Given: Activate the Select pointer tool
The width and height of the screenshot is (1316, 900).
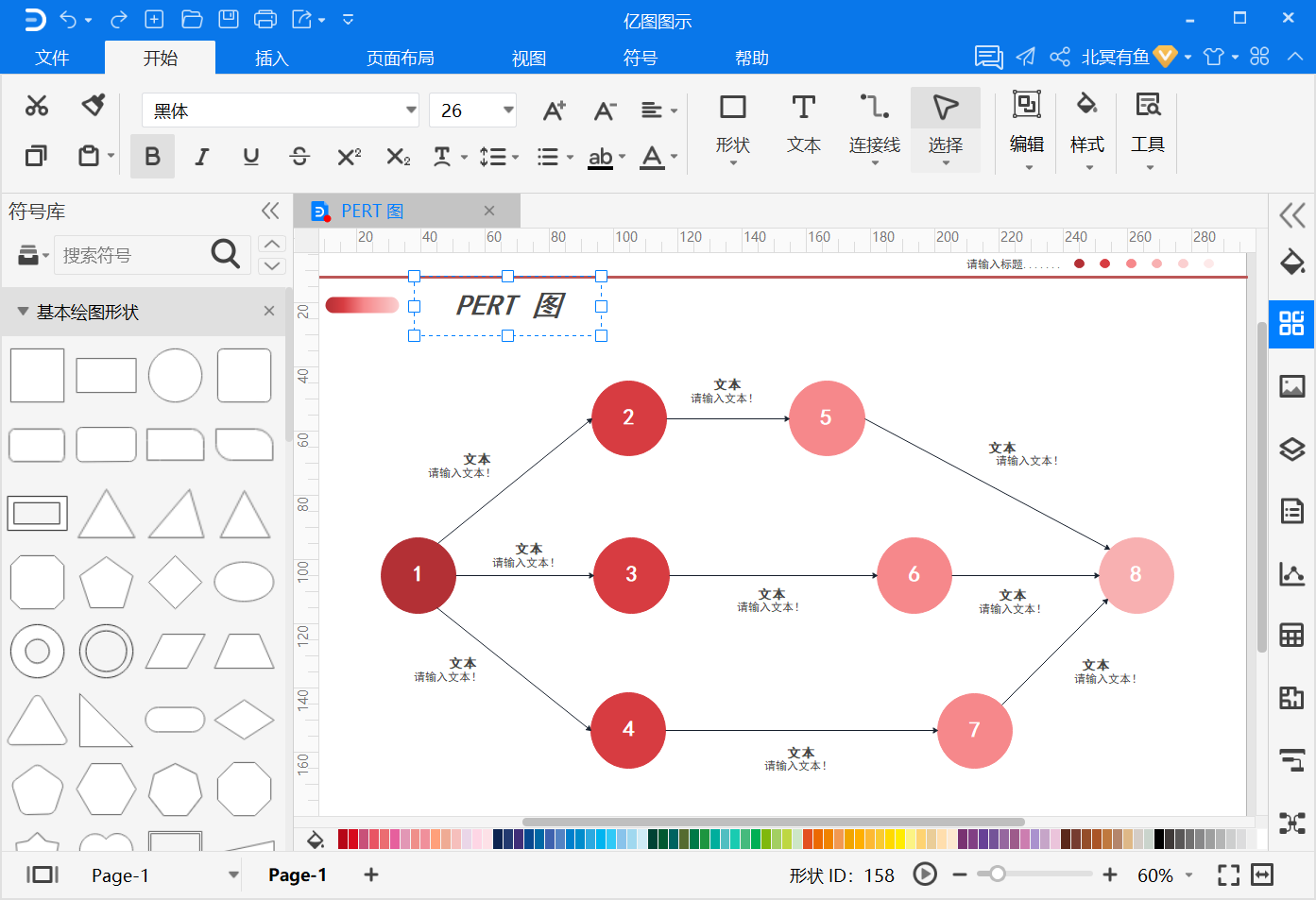Looking at the screenshot, I should 946,129.
